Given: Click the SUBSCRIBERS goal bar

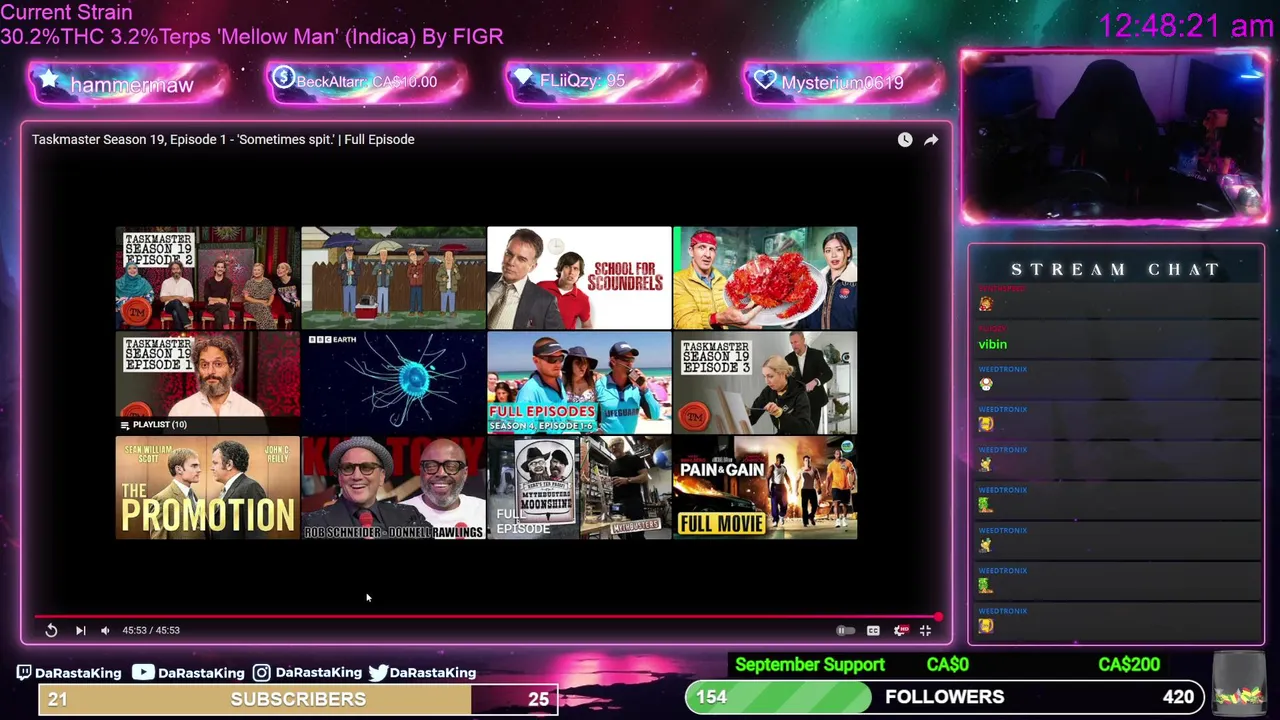Looking at the screenshot, I should [x=298, y=699].
